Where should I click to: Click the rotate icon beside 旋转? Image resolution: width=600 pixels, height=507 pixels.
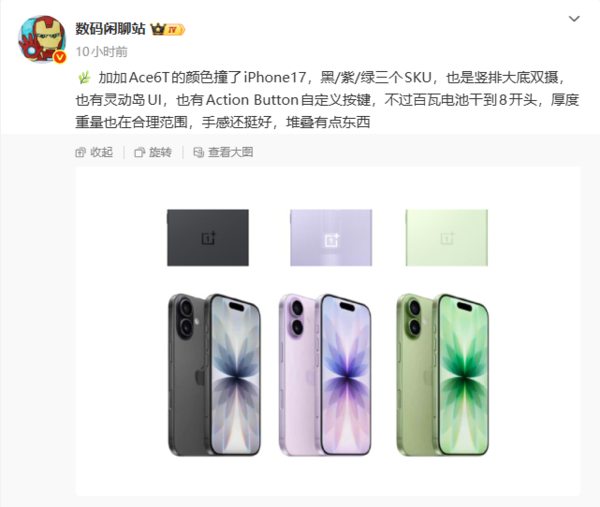139,153
